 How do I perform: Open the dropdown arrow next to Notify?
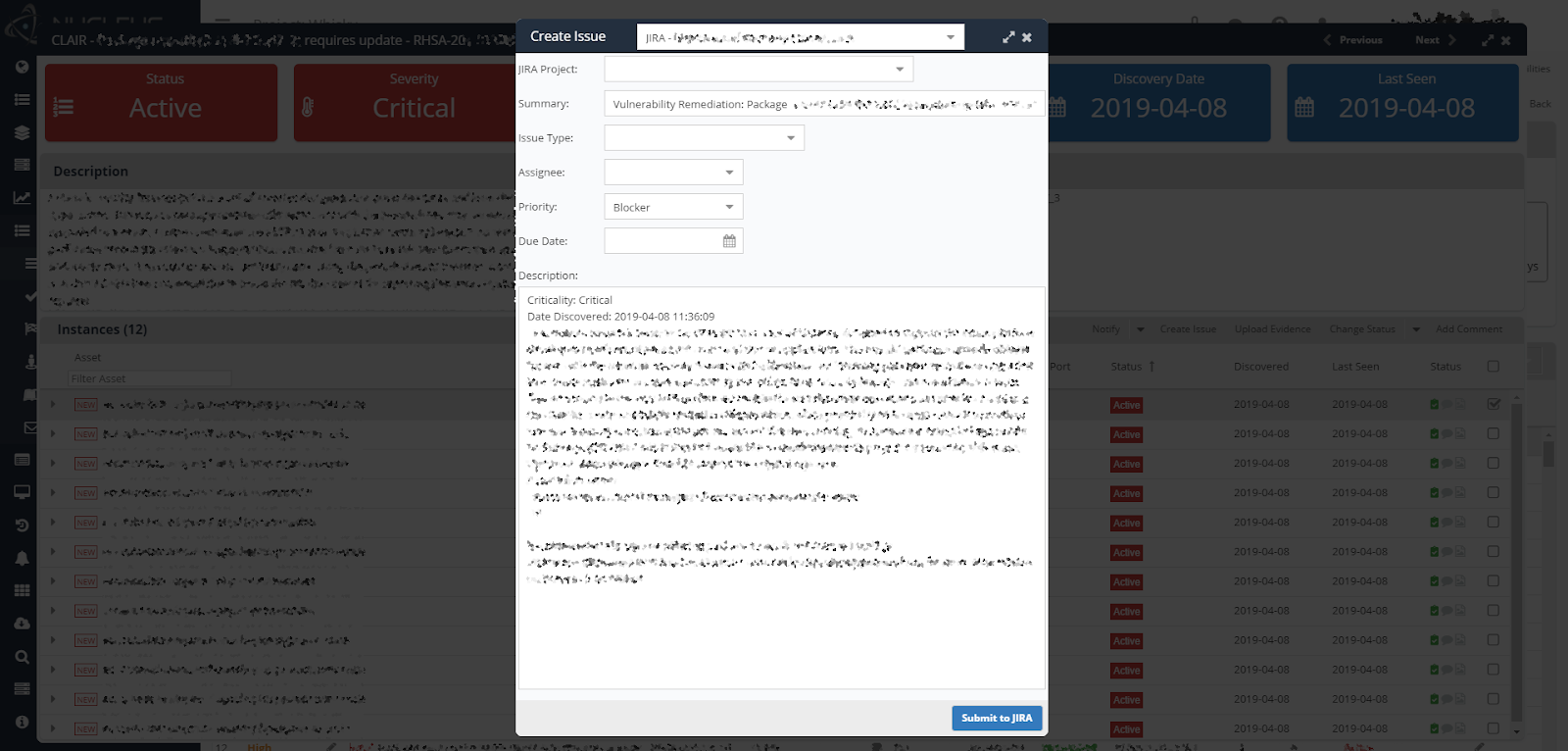1140,329
